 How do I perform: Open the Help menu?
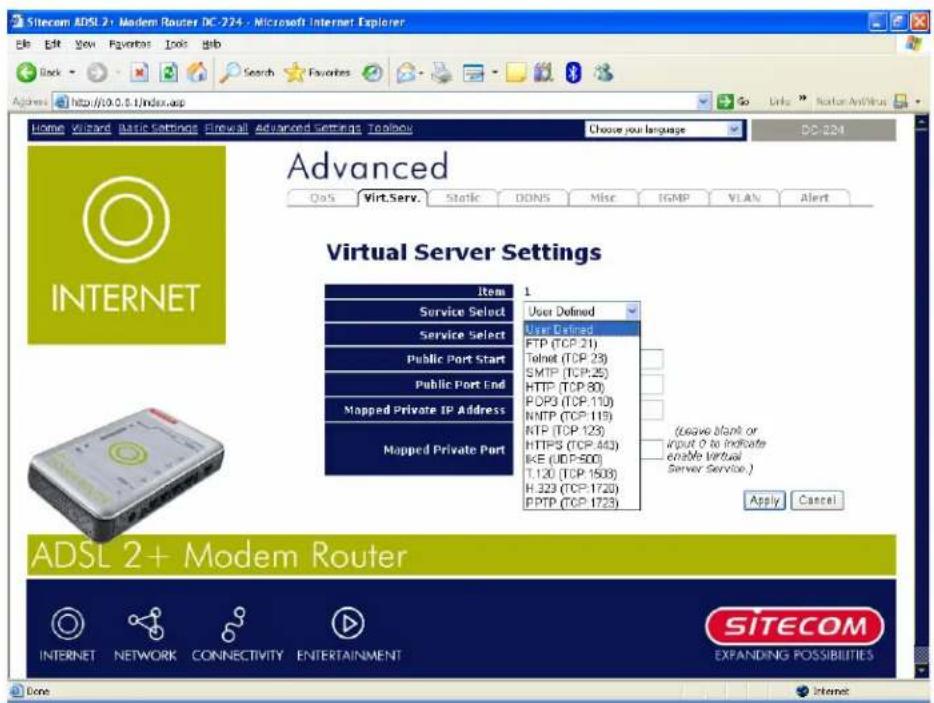(x=211, y=44)
